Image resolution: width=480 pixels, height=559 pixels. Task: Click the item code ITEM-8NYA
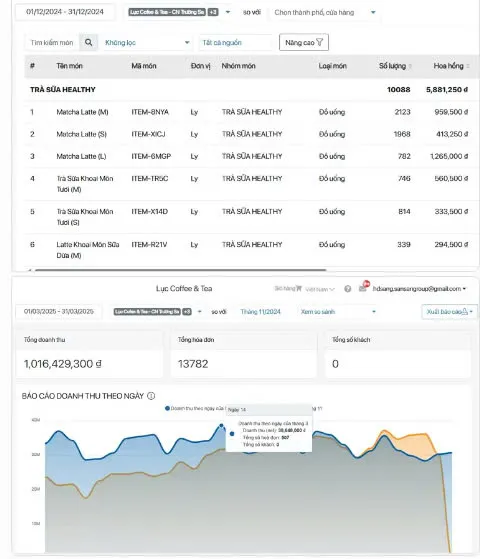pyautogui.click(x=150, y=112)
